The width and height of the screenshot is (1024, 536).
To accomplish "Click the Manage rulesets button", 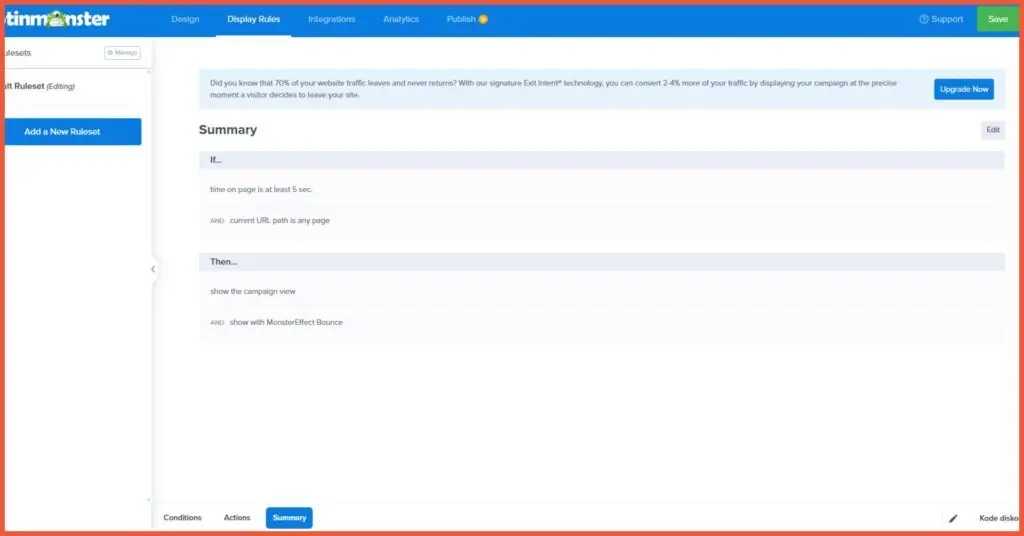I will point(122,53).
